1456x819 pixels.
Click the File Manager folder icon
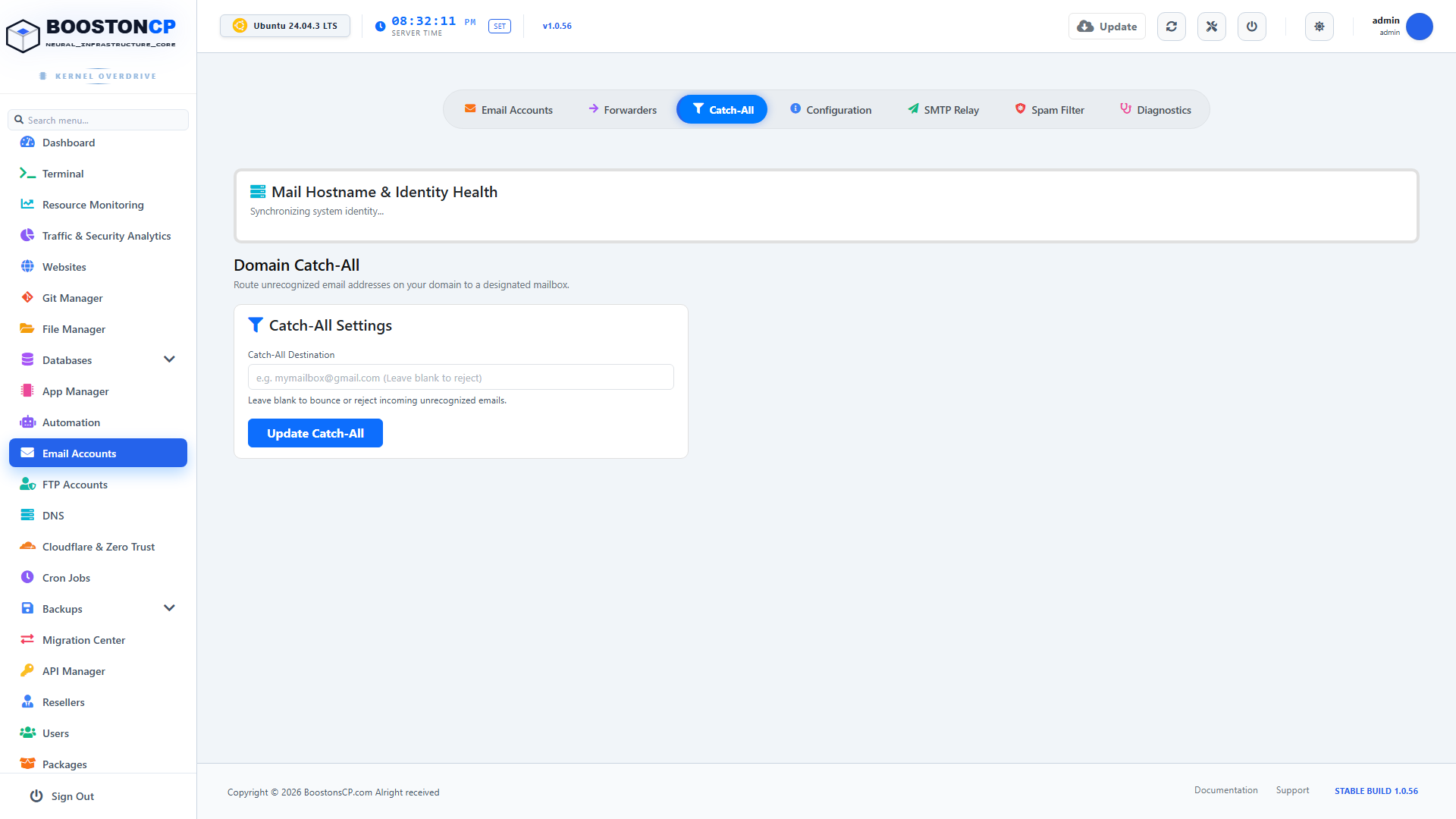coord(27,329)
